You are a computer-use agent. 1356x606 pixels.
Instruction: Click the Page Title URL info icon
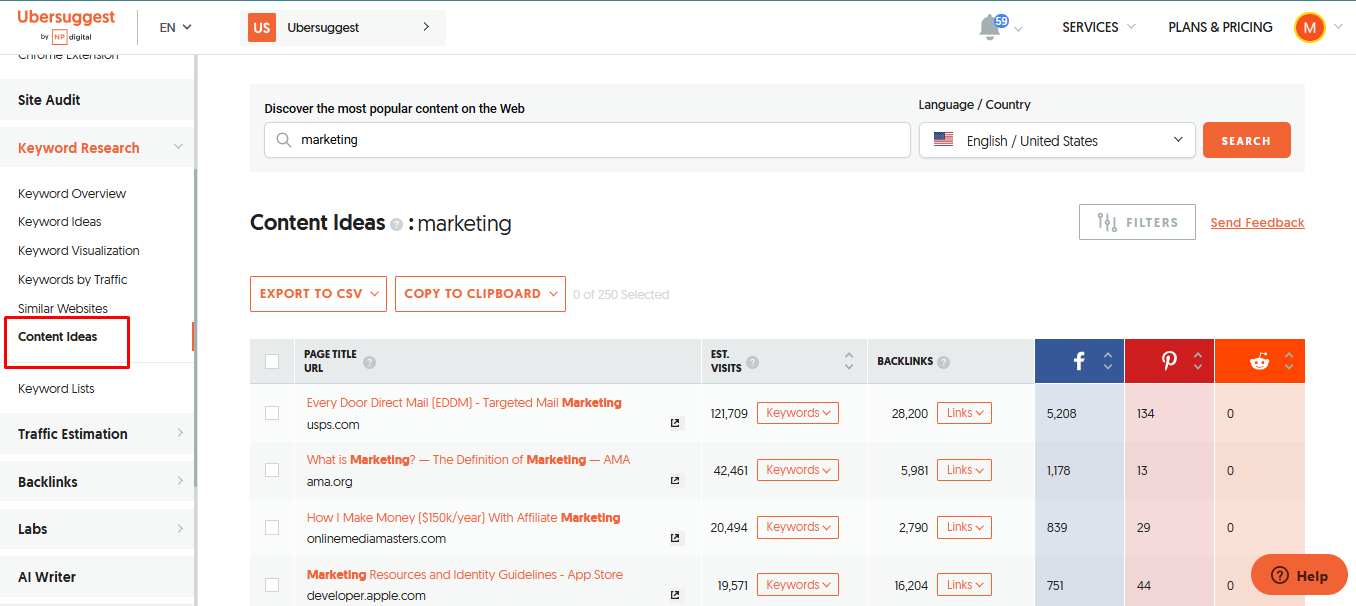pos(369,362)
